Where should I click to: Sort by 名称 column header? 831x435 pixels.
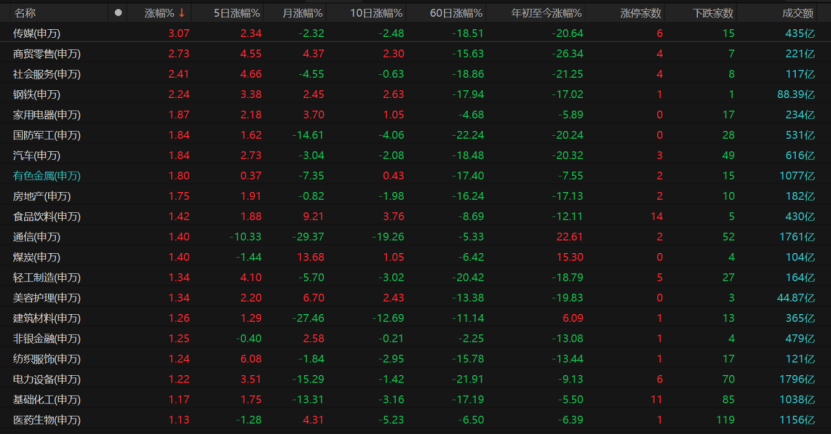click(x=25, y=13)
